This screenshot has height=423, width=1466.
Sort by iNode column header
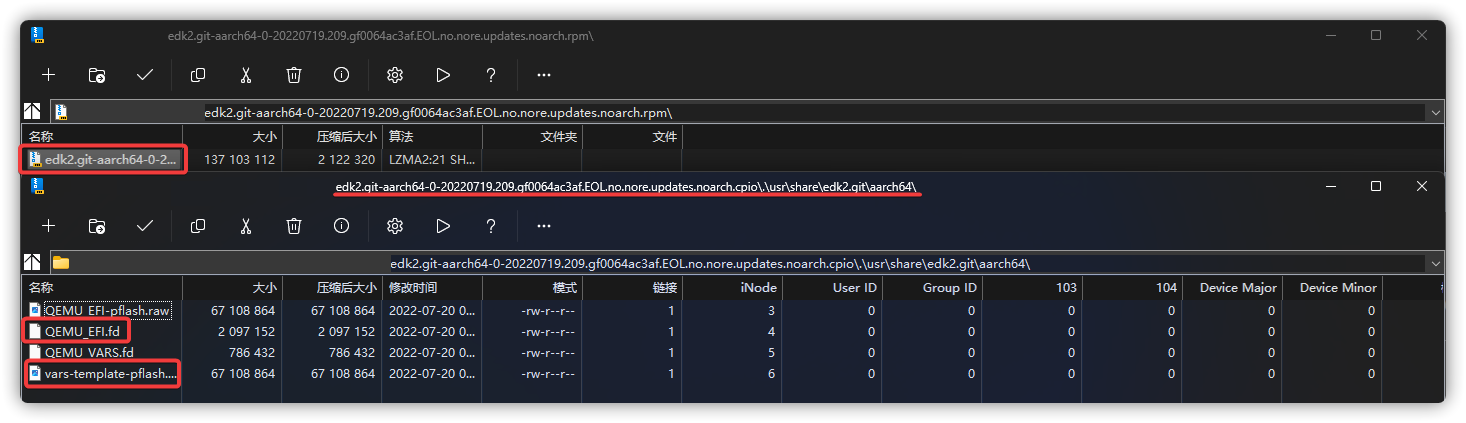click(x=731, y=287)
